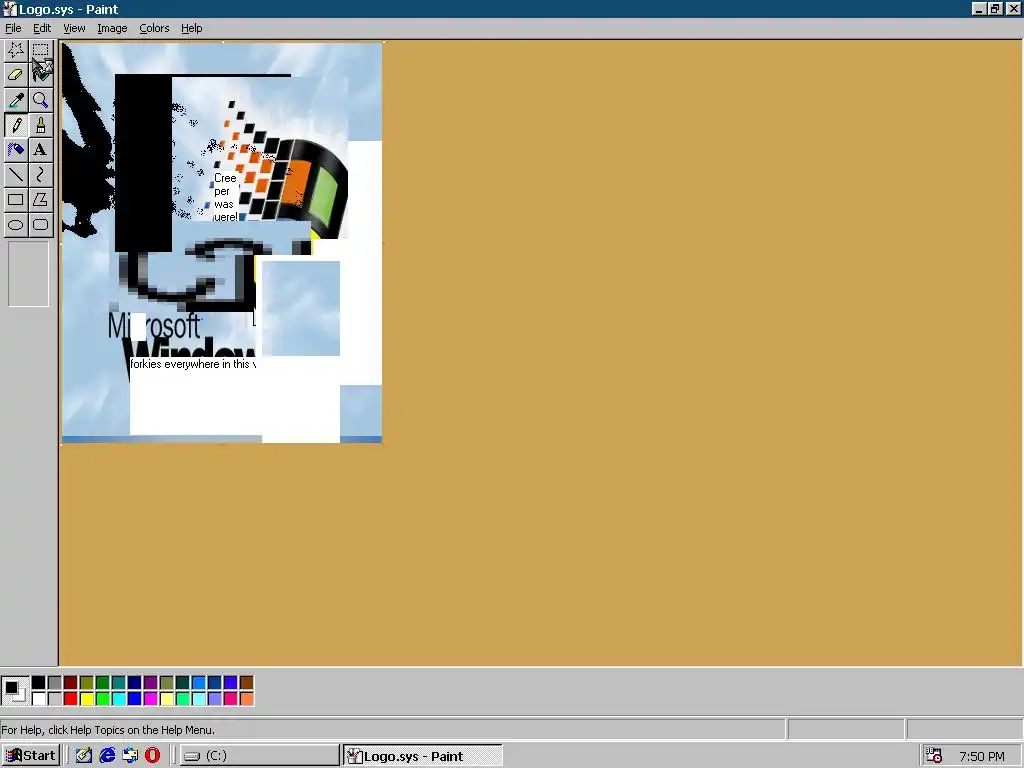Choose the dark gray palette swatch
Viewport: 1024px width, 768px height.
(x=54, y=682)
